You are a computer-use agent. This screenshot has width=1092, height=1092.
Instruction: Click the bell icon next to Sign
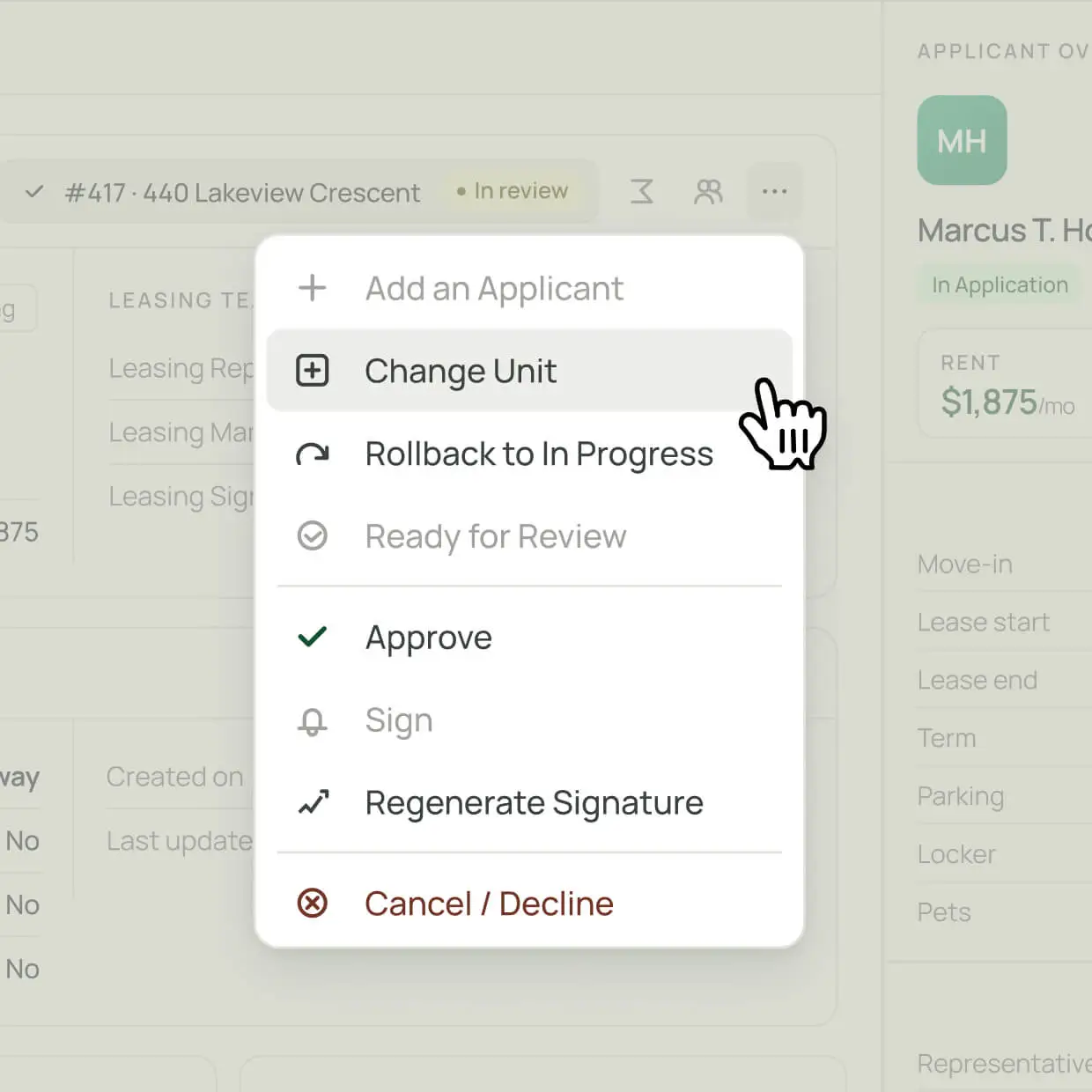pyautogui.click(x=312, y=721)
